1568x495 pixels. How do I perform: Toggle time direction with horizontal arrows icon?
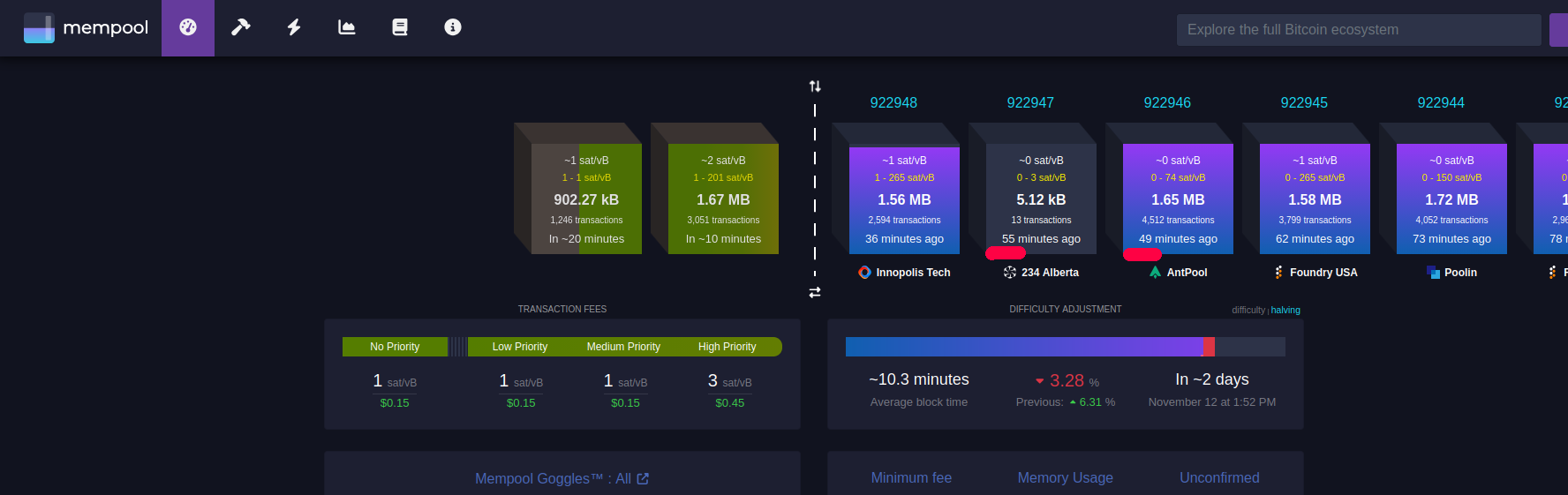(x=815, y=292)
